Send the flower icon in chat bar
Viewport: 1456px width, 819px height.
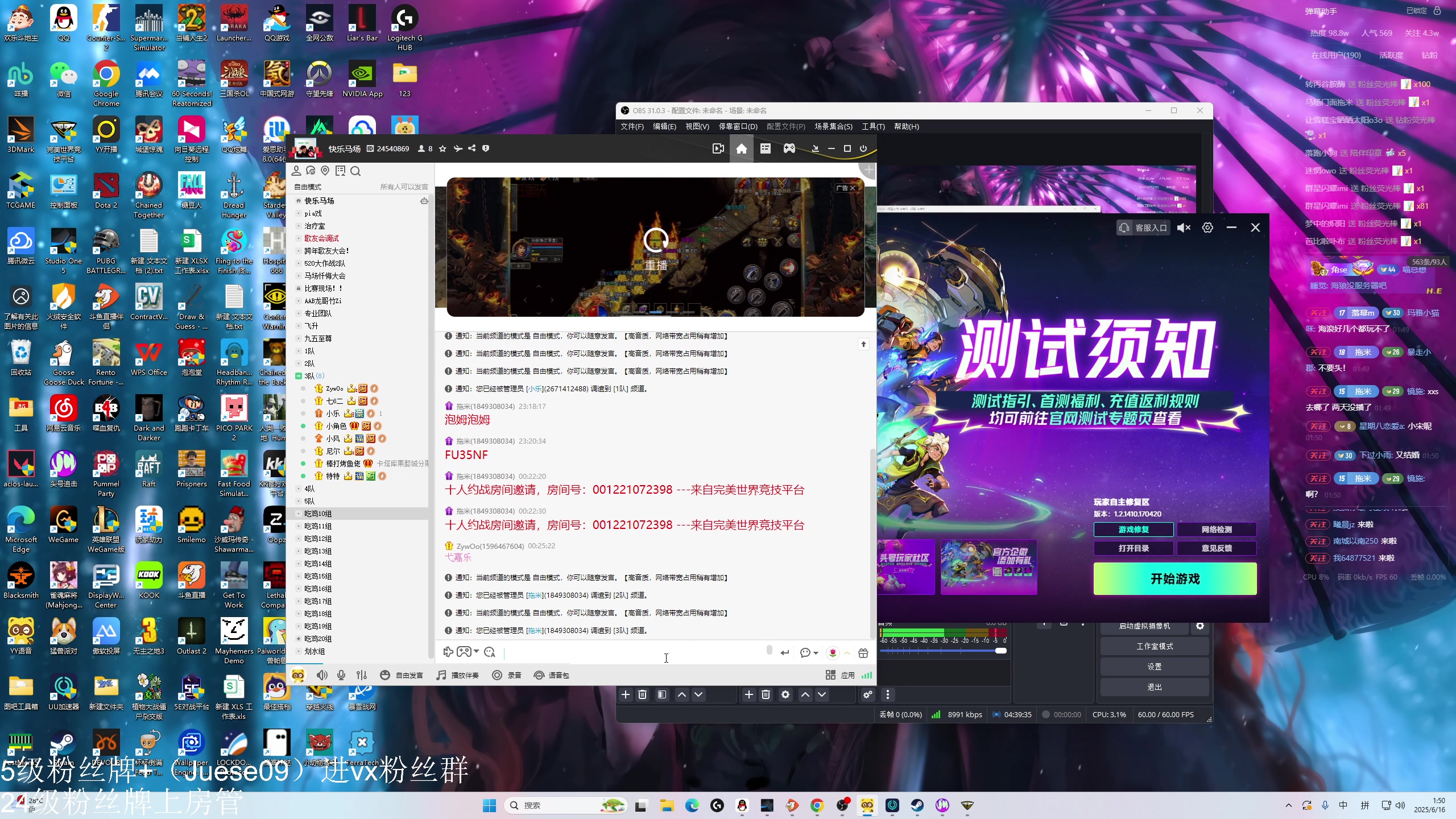tap(833, 653)
